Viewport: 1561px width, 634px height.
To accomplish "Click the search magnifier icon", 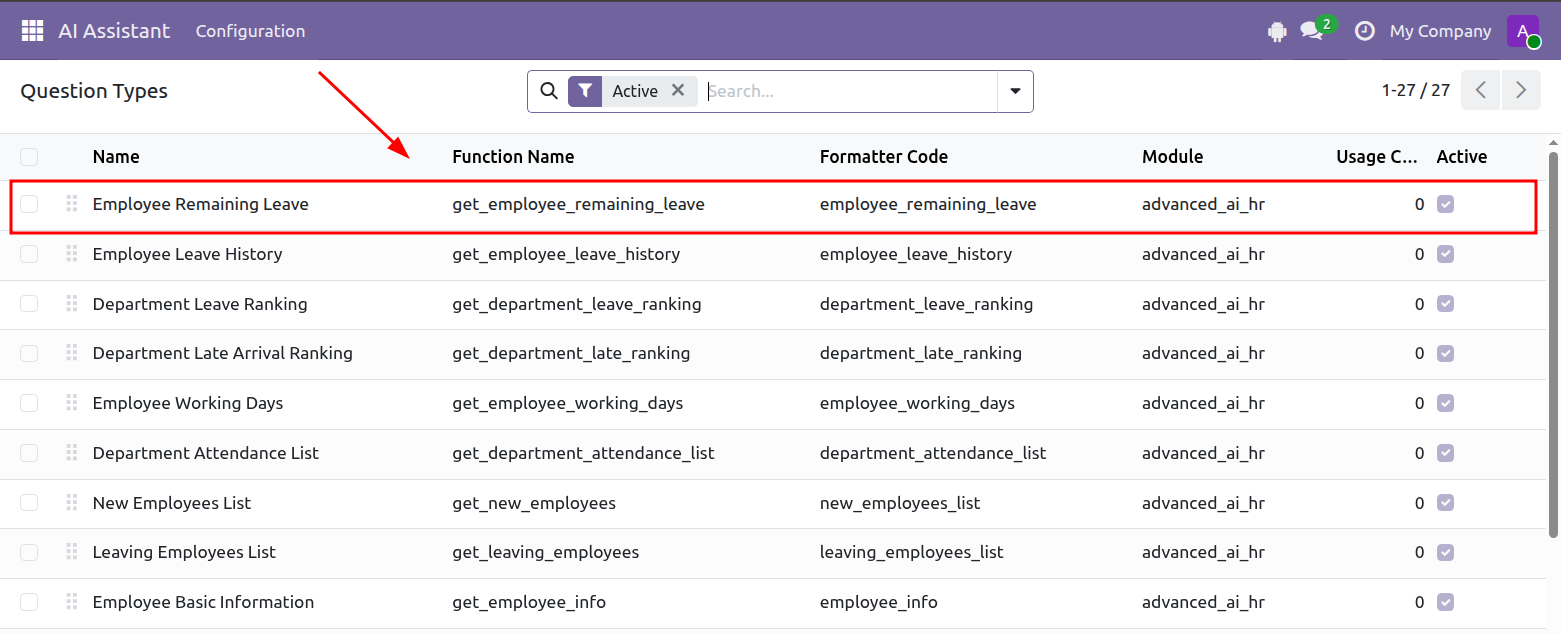I will click(x=548, y=91).
